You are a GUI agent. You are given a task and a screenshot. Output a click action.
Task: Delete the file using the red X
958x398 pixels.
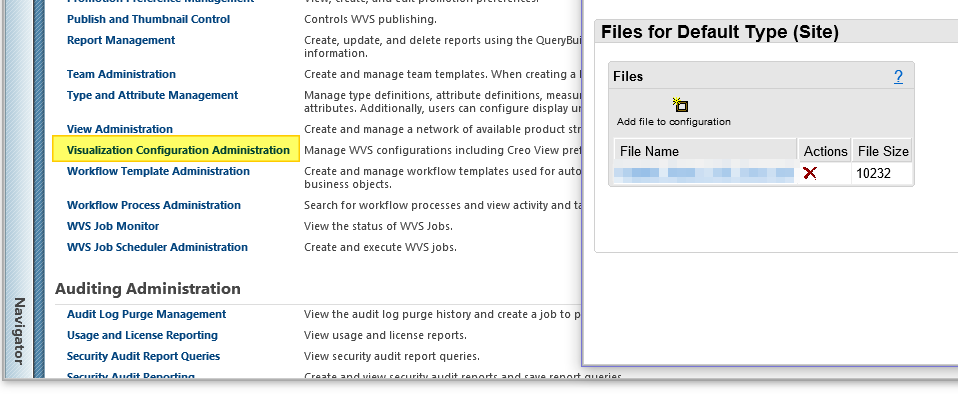click(x=810, y=173)
